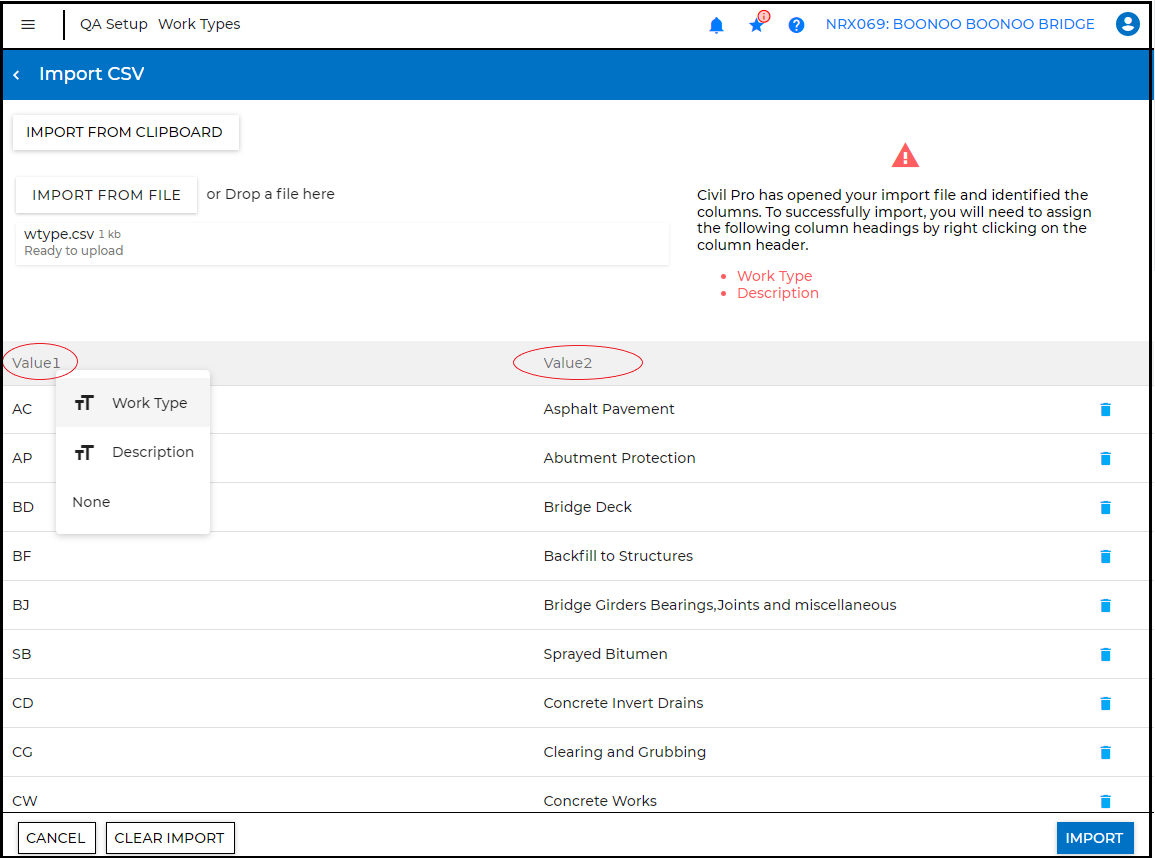Click the Value1 column header
The width and height of the screenshot is (1155, 858).
click(x=36, y=363)
